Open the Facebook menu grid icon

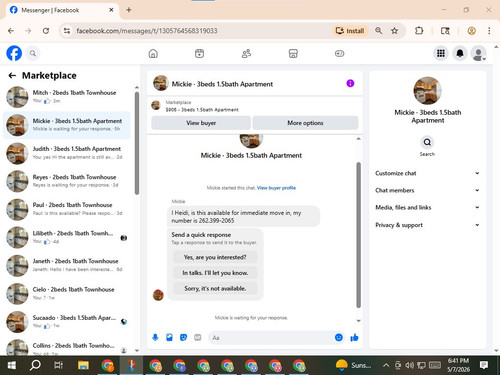click(441, 53)
